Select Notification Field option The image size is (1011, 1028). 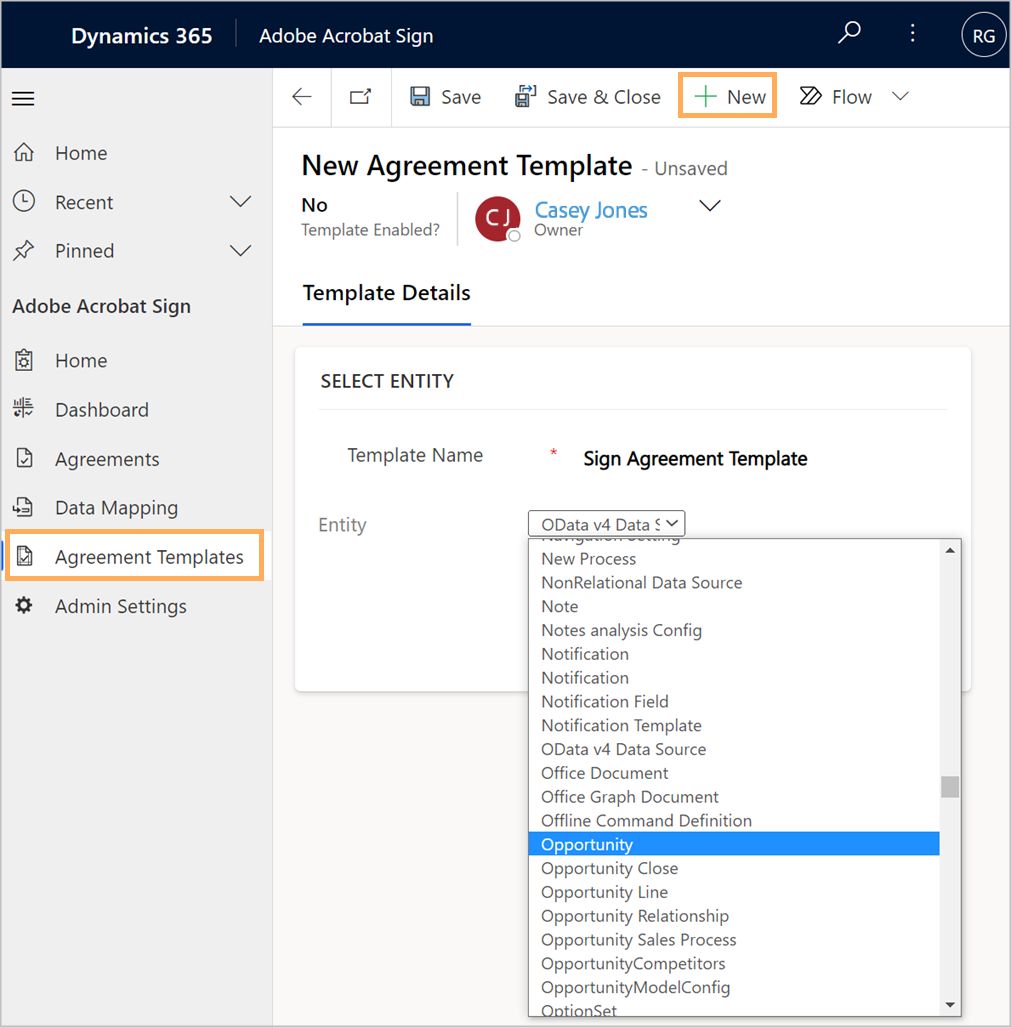tap(734, 702)
